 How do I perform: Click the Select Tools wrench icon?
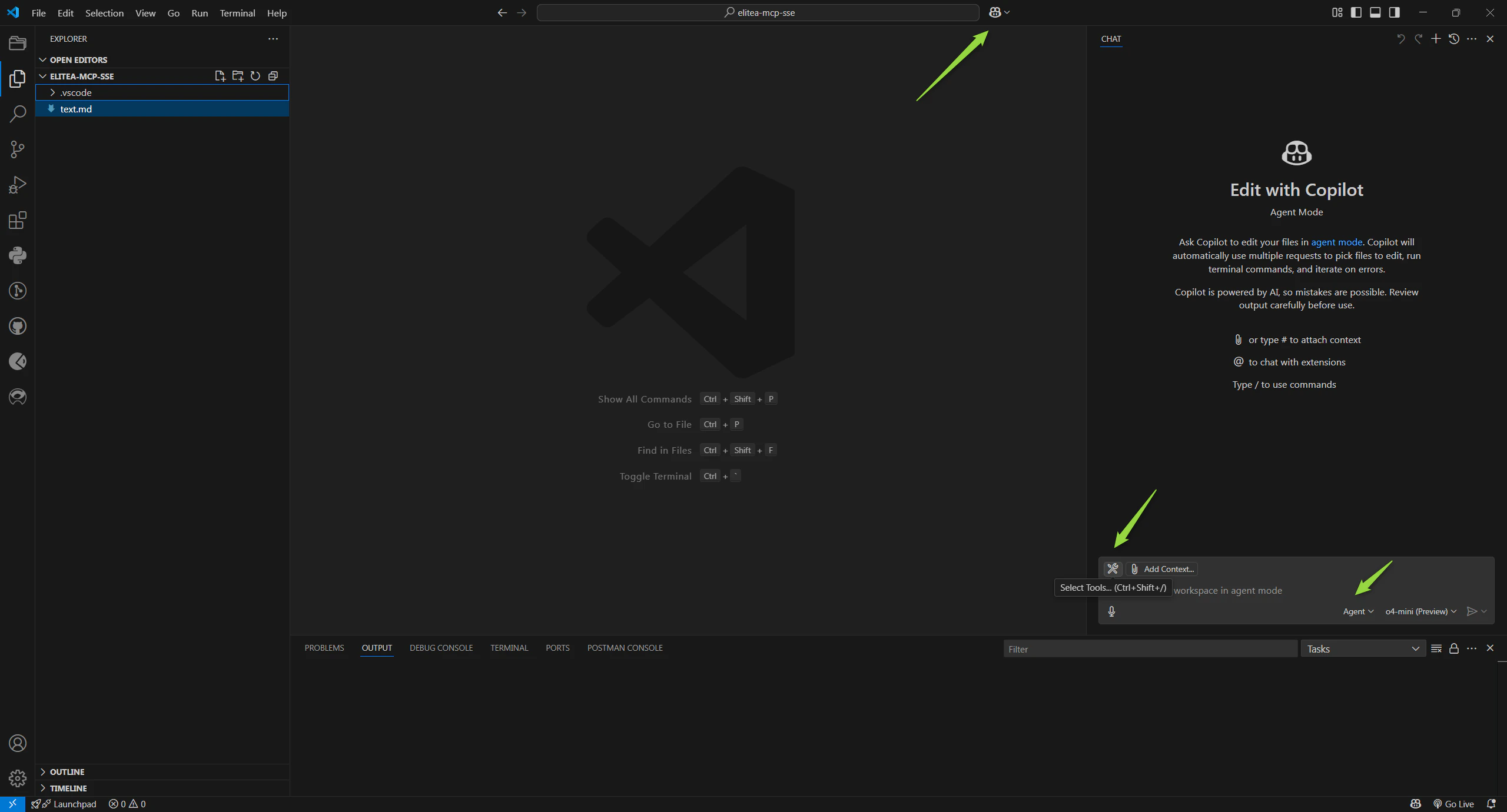click(x=1113, y=568)
